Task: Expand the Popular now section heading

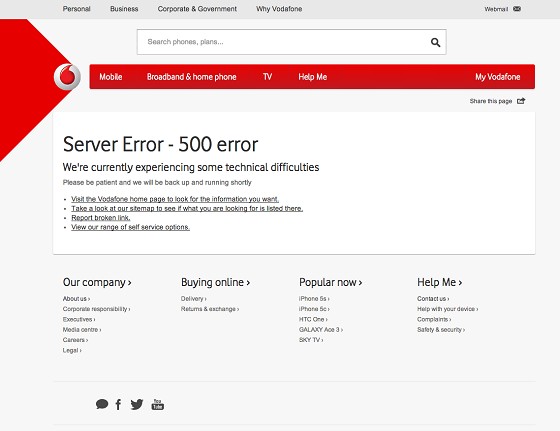Action: (331, 282)
